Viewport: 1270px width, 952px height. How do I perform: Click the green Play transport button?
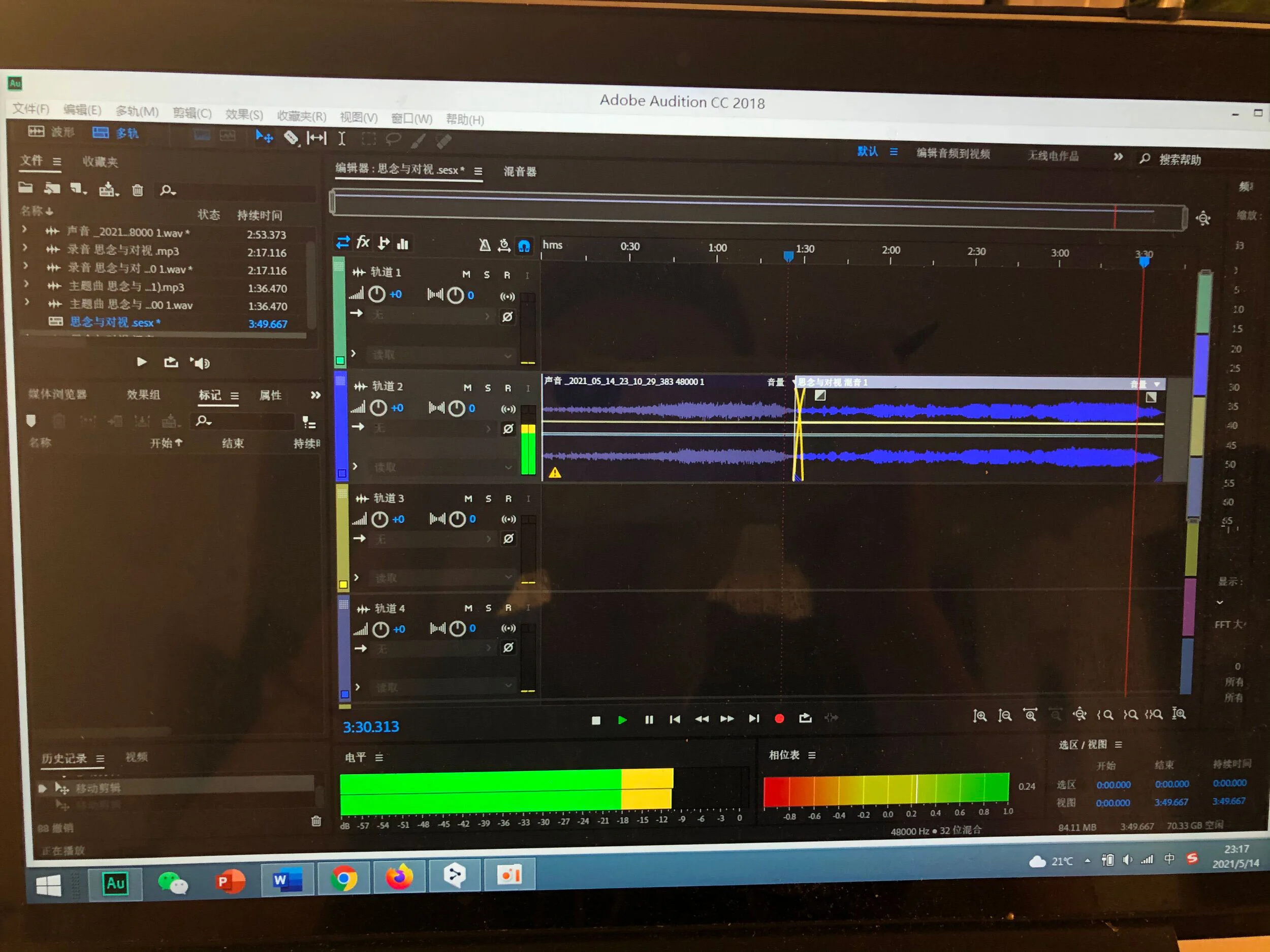tap(622, 719)
